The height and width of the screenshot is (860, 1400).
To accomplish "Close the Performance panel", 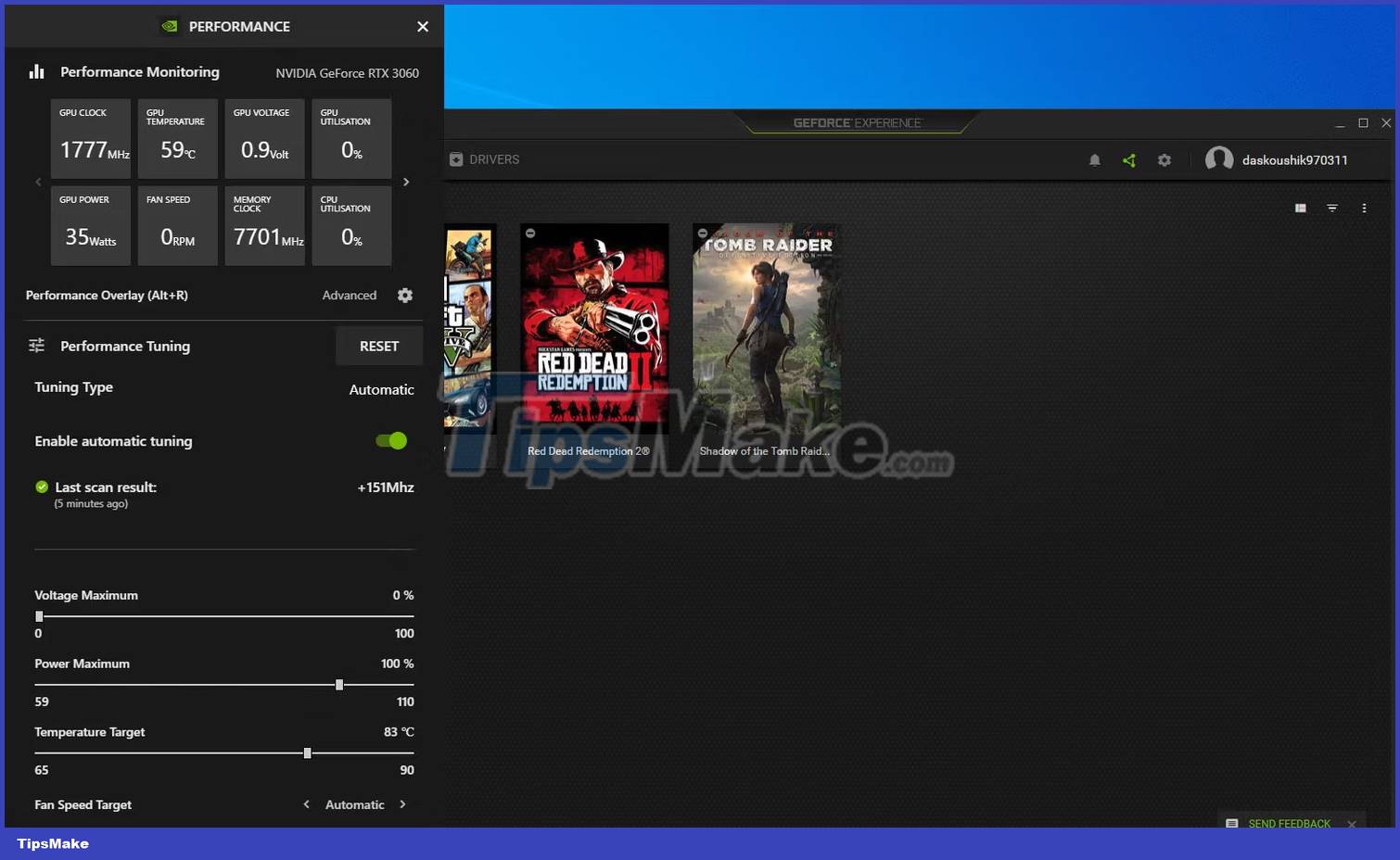I will coord(423,27).
